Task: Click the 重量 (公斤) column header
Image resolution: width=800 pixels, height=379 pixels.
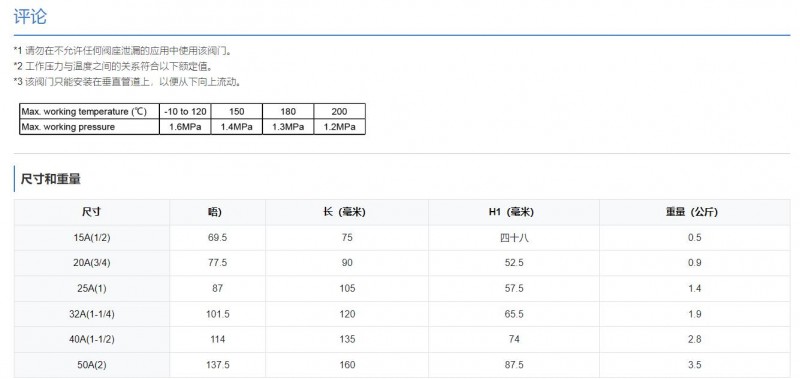Action: tap(694, 212)
